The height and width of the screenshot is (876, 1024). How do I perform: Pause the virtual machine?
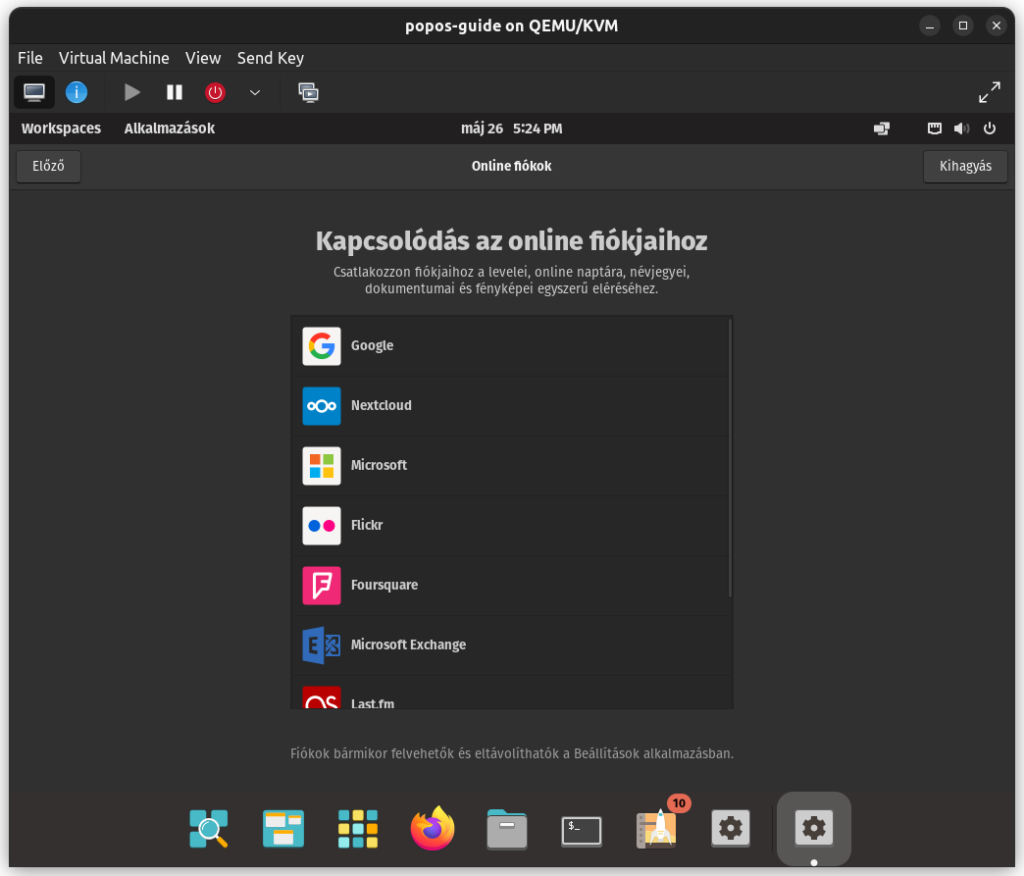coord(174,92)
